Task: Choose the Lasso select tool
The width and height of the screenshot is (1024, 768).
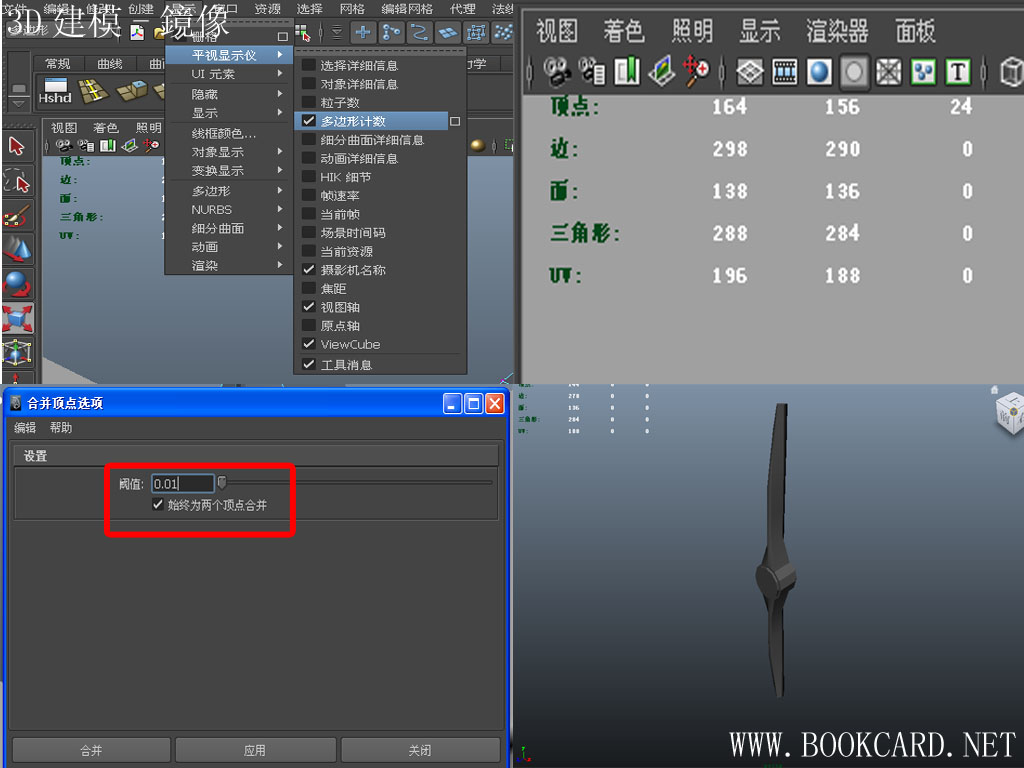Action: point(17,181)
